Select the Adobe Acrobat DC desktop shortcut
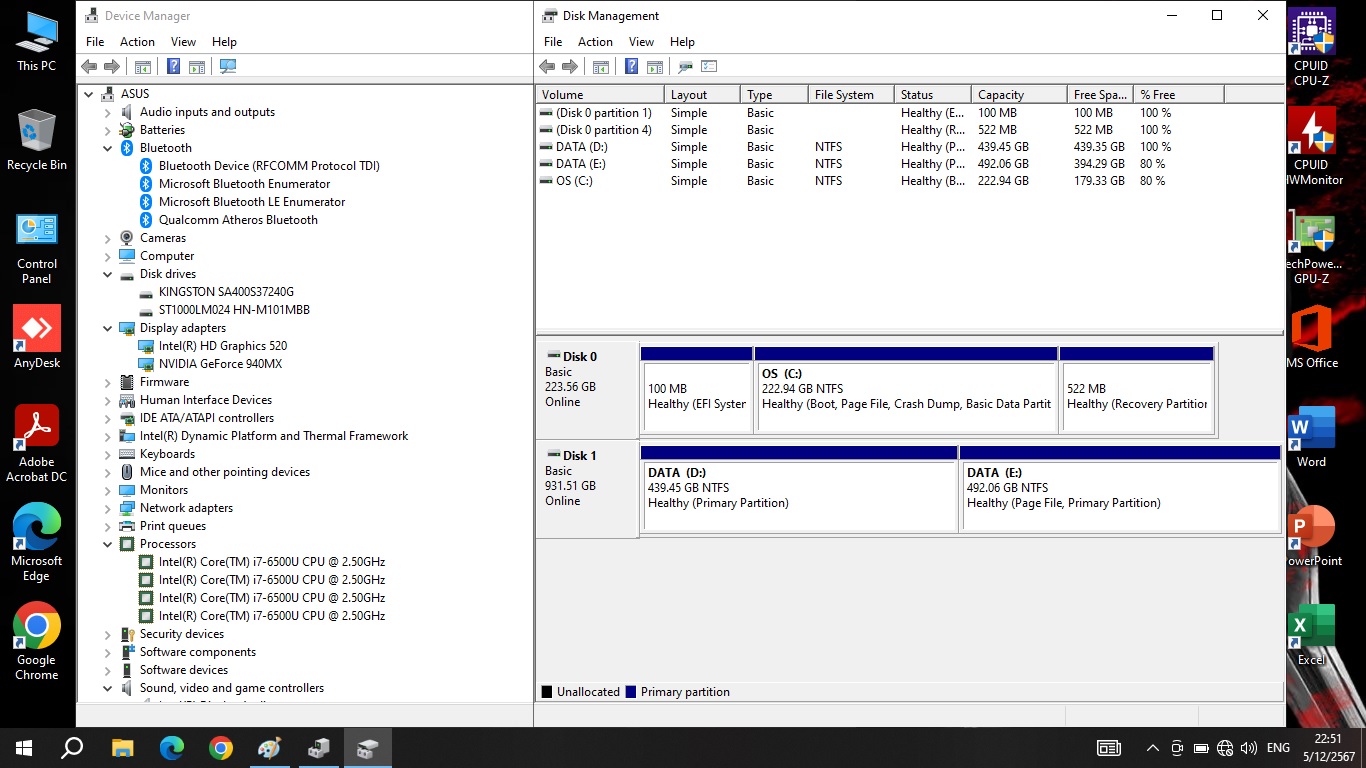Viewport: 1366px width, 768px height. pos(37,443)
